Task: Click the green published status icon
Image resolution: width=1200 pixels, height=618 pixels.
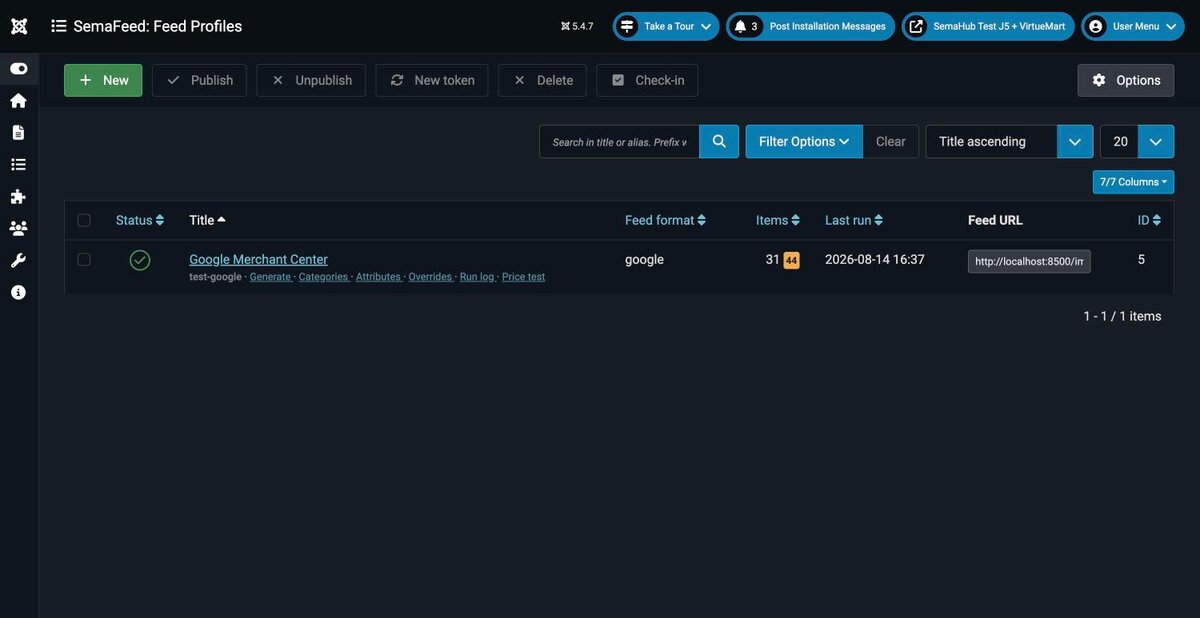Action: (140, 260)
